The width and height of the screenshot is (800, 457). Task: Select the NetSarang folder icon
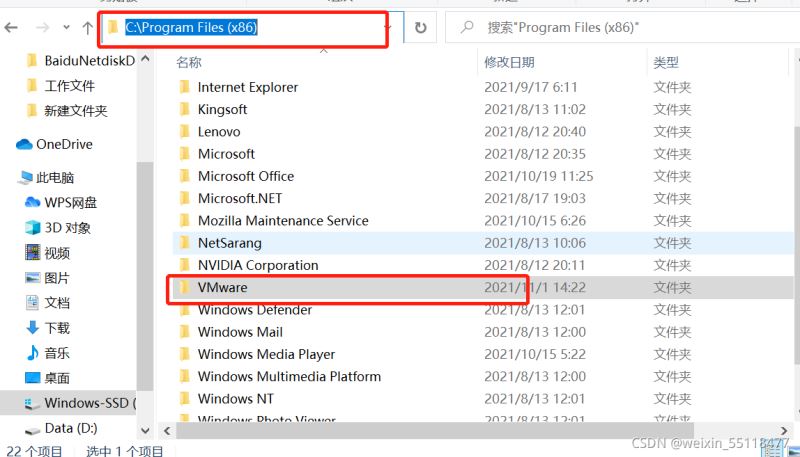tap(185, 243)
